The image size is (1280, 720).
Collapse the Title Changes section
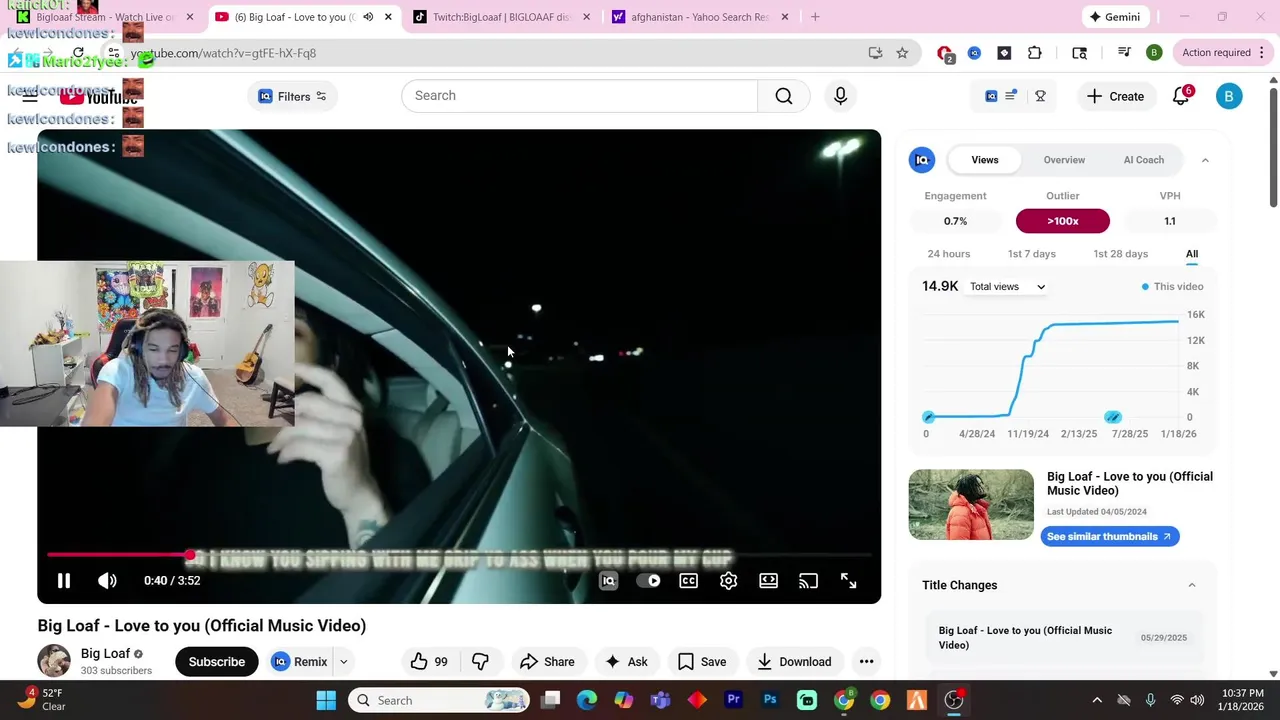[1191, 585]
